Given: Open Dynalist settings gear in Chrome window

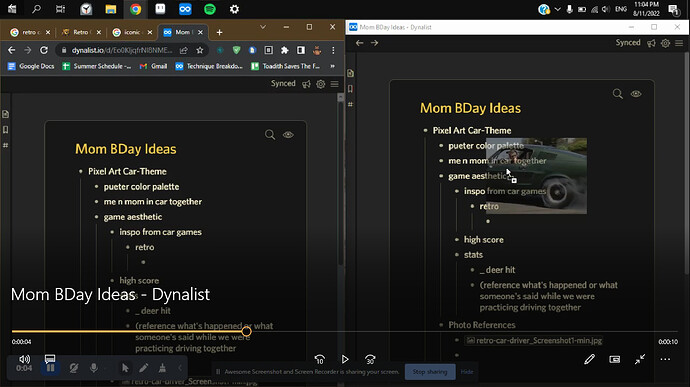Looking at the screenshot, I should pos(320,84).
